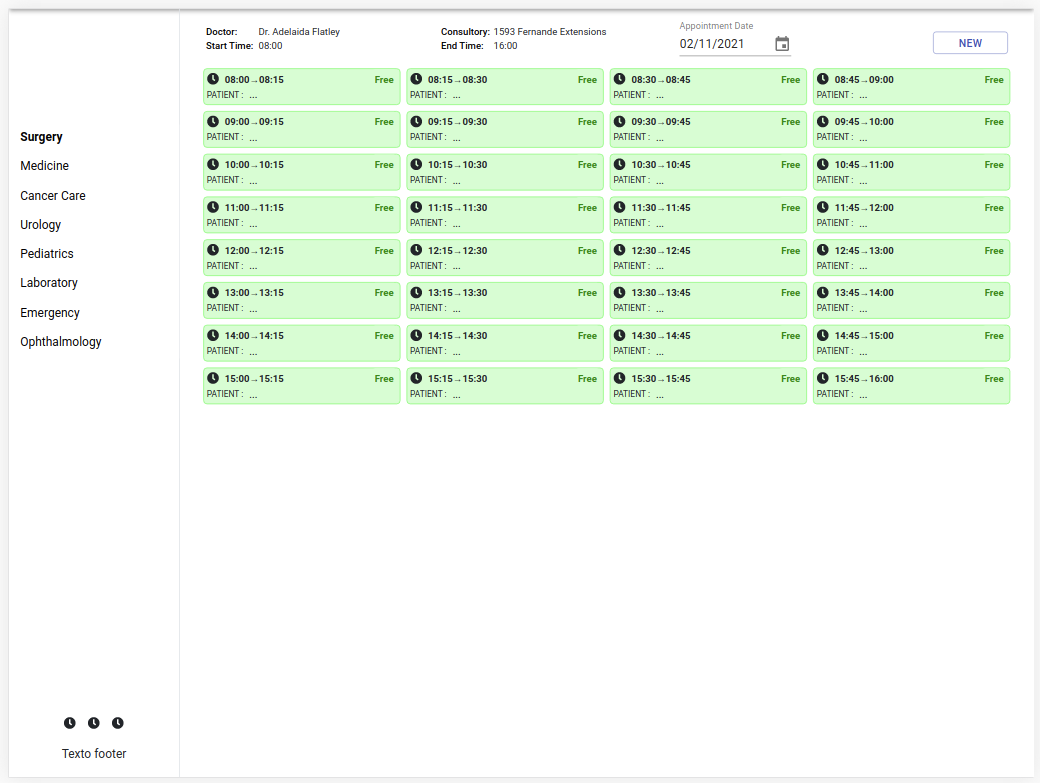Viewport: 1040px width, 783px height.
Task: Click the clock icon of the 14:45 slot
Action: coord(822,335)
